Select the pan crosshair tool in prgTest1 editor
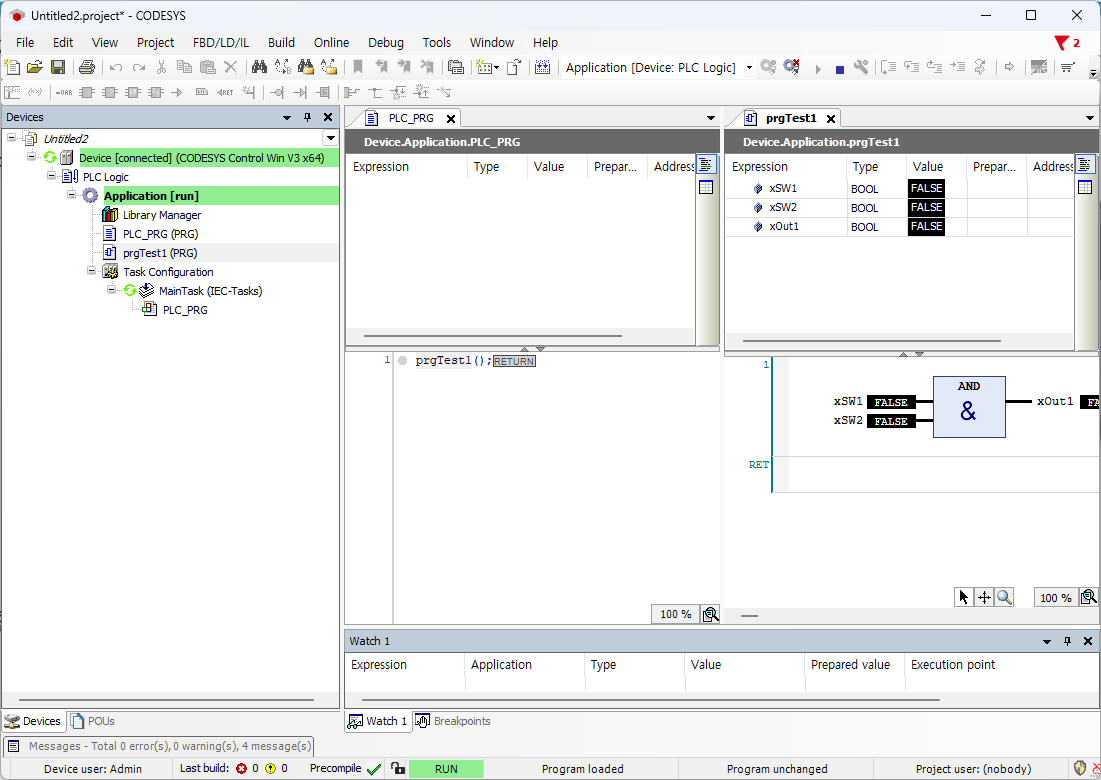The height and width of the screenshot is (780, 1101). click(x=984, y=597)
